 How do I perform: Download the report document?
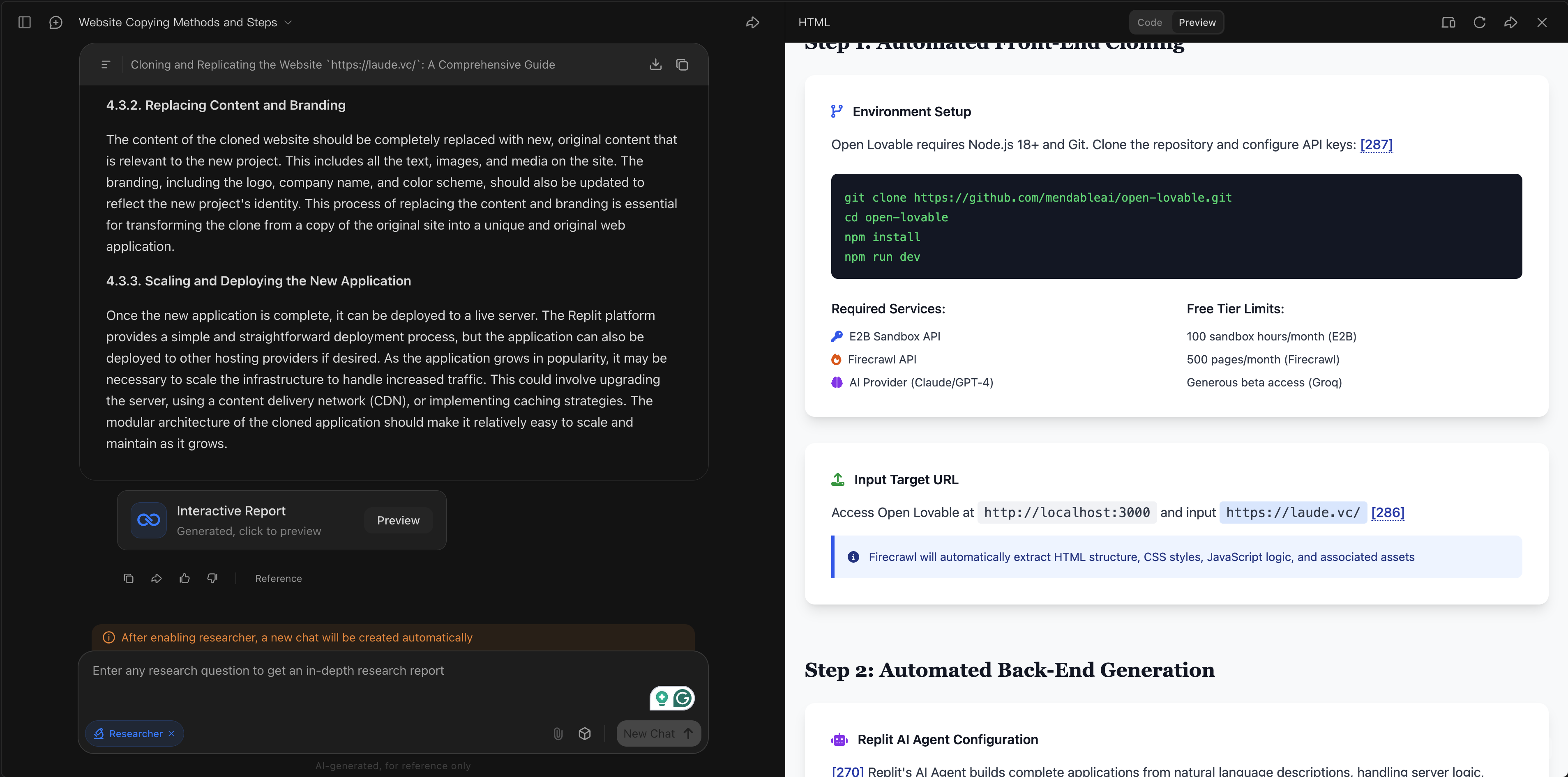655,64
